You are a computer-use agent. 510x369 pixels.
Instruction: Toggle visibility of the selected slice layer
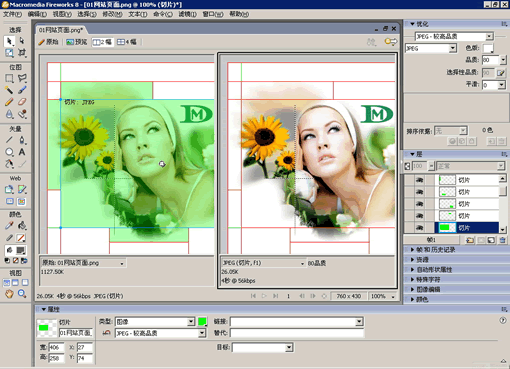[419, 228]
